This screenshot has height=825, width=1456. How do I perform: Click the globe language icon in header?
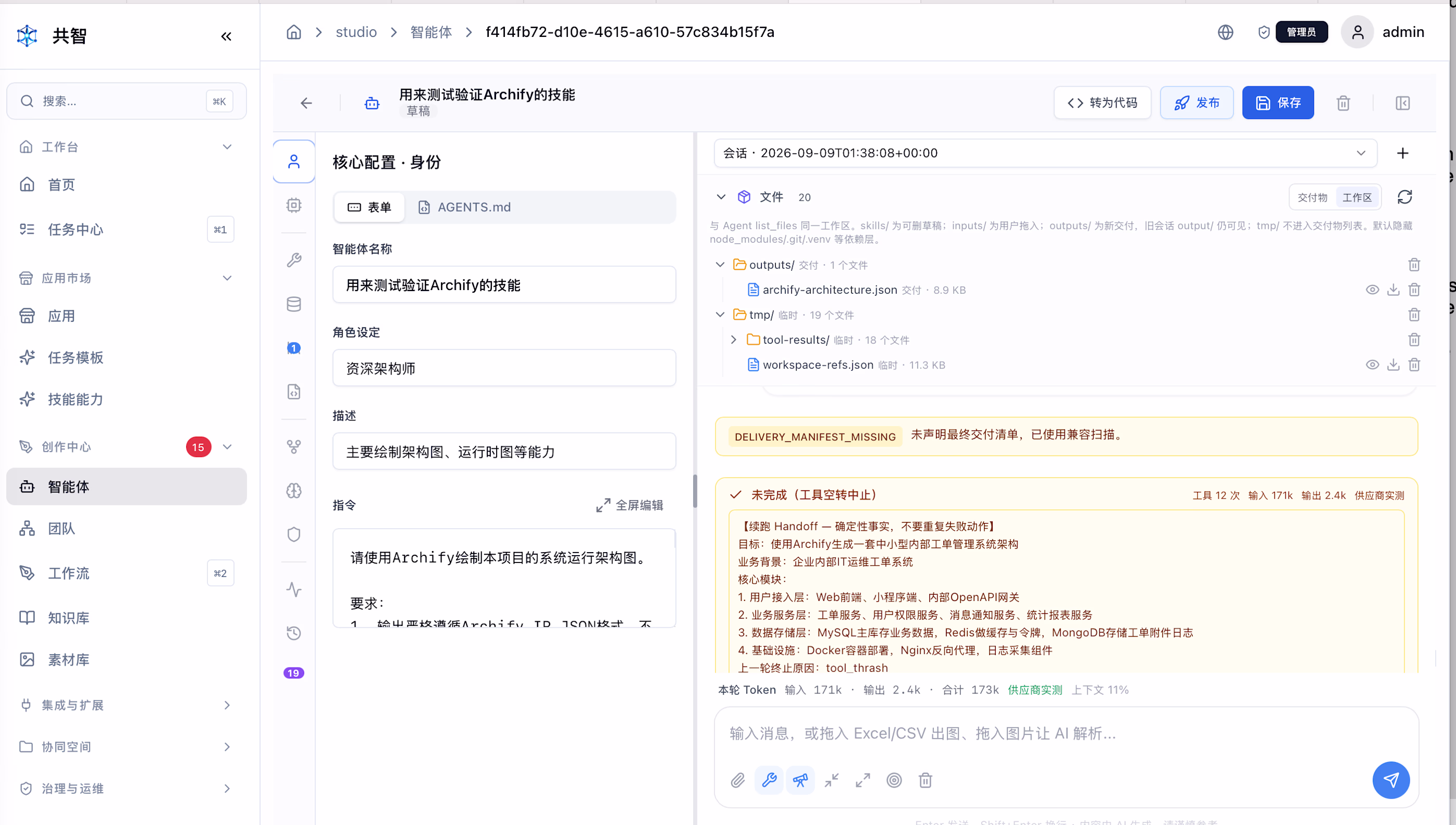click(x=1225, y=32)
